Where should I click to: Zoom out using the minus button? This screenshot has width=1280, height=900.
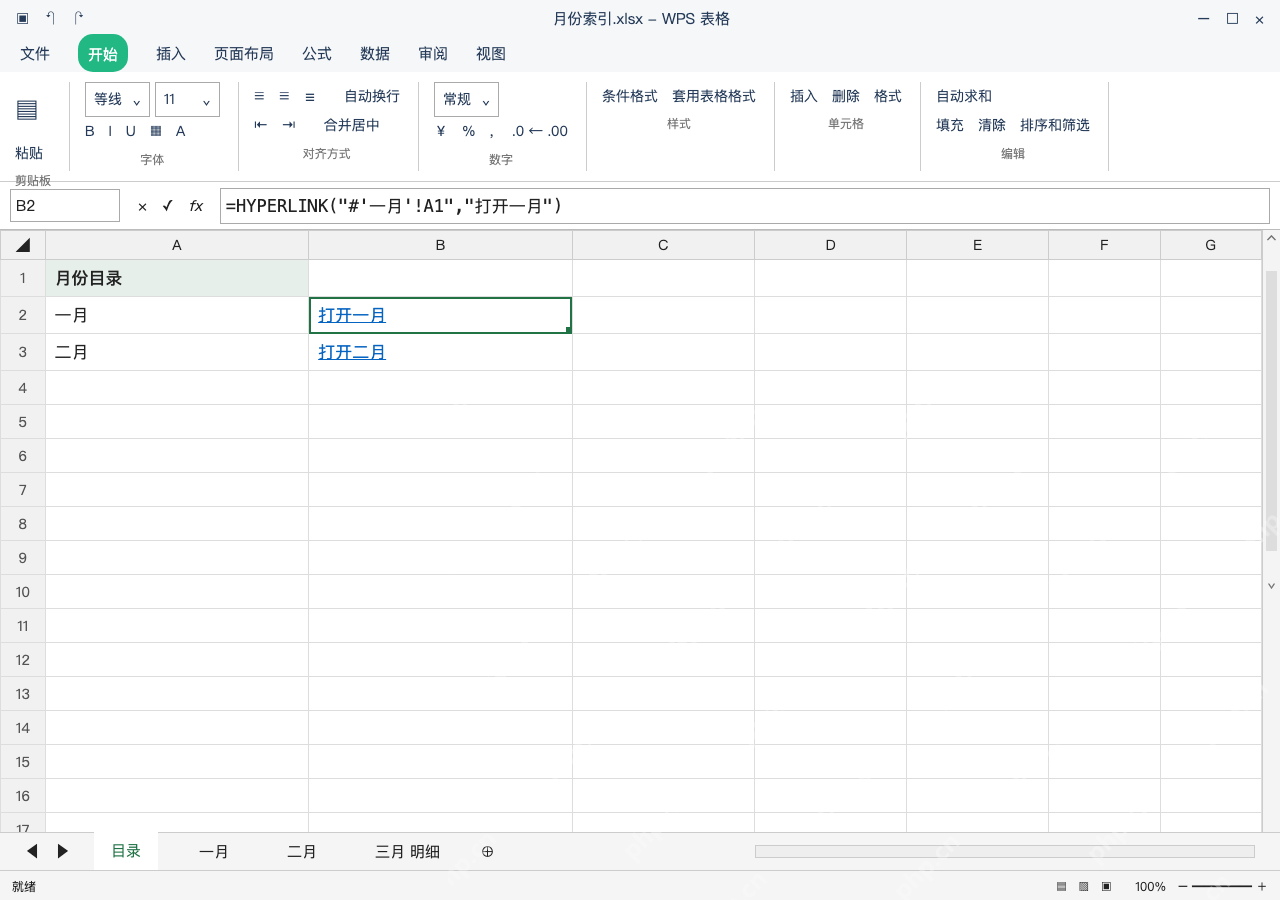point(1183,886)
